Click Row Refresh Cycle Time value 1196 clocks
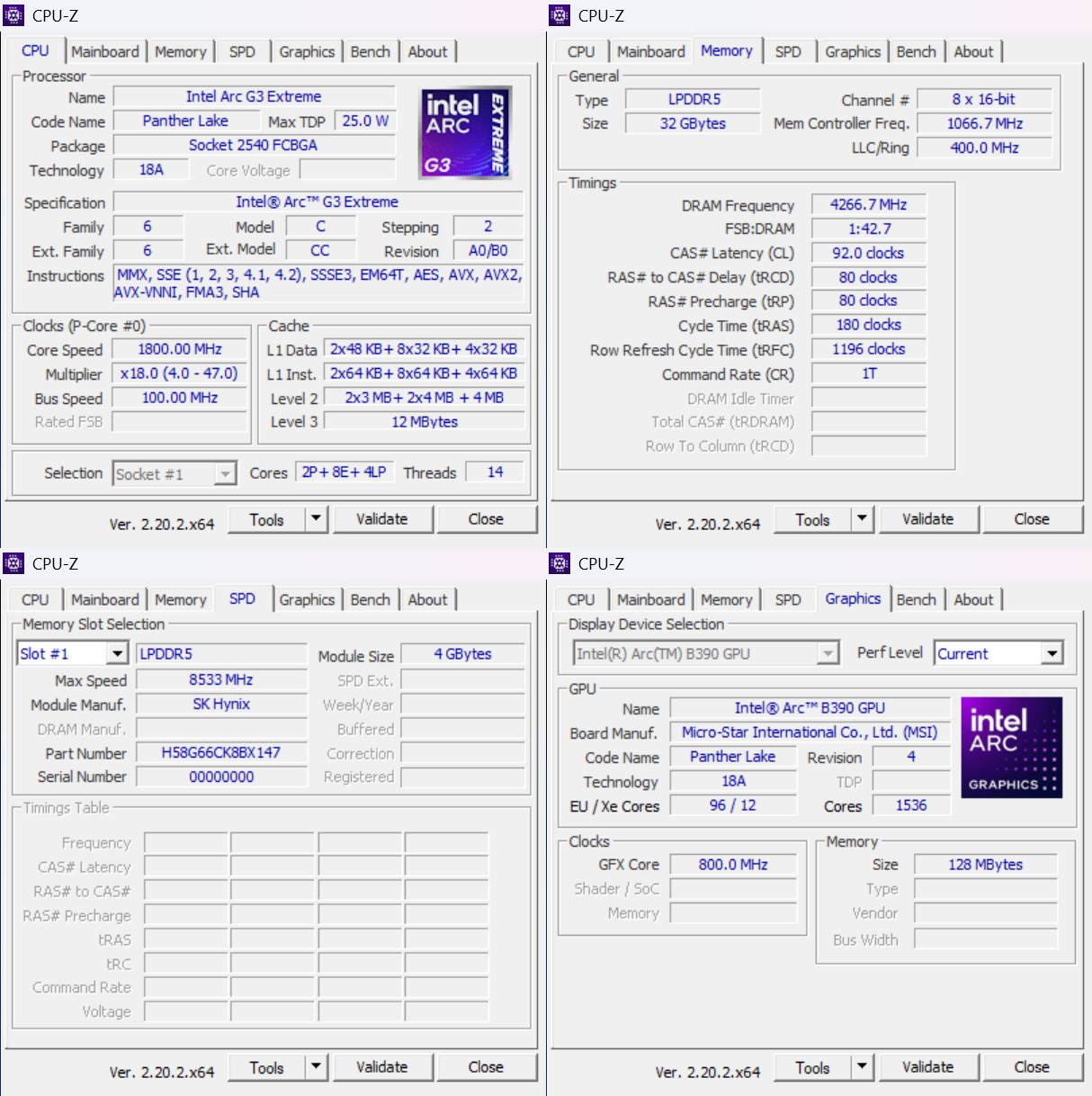Viewport: 1092px width, 1096px height. point(869,349)
